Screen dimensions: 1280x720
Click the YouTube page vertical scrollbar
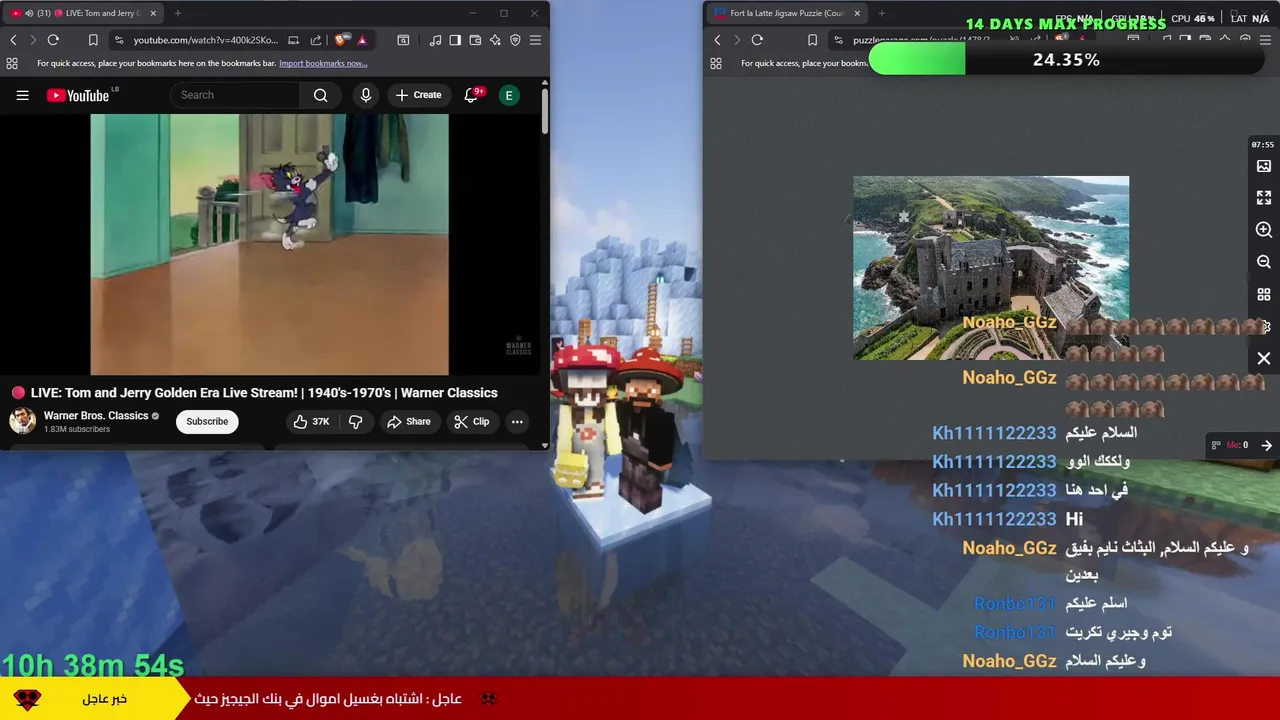[545, 110]
